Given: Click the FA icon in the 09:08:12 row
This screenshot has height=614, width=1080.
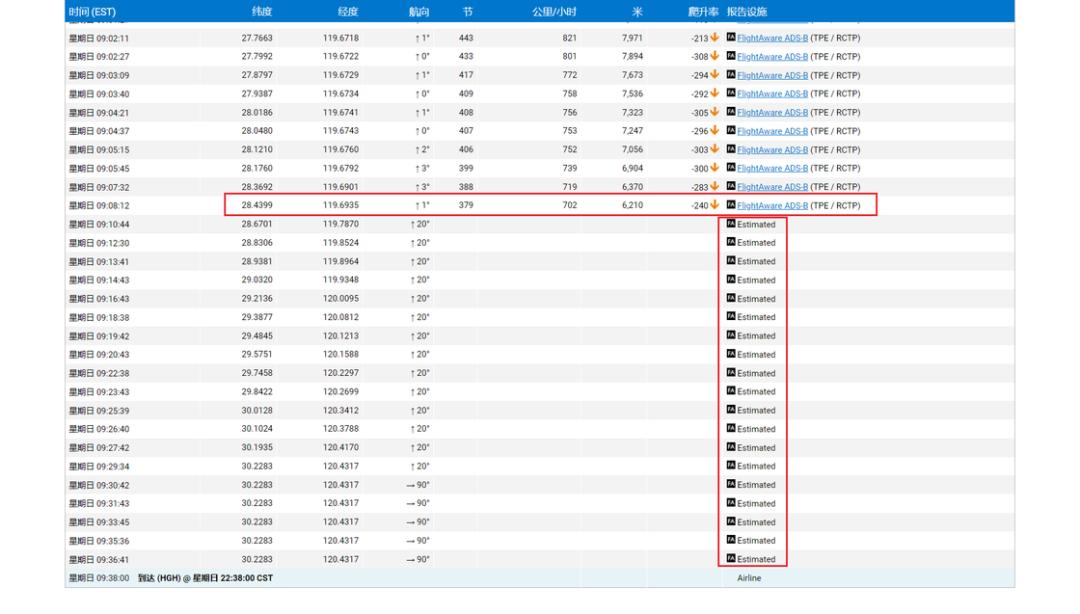Looking at the screenshot, I should [731, 205].
